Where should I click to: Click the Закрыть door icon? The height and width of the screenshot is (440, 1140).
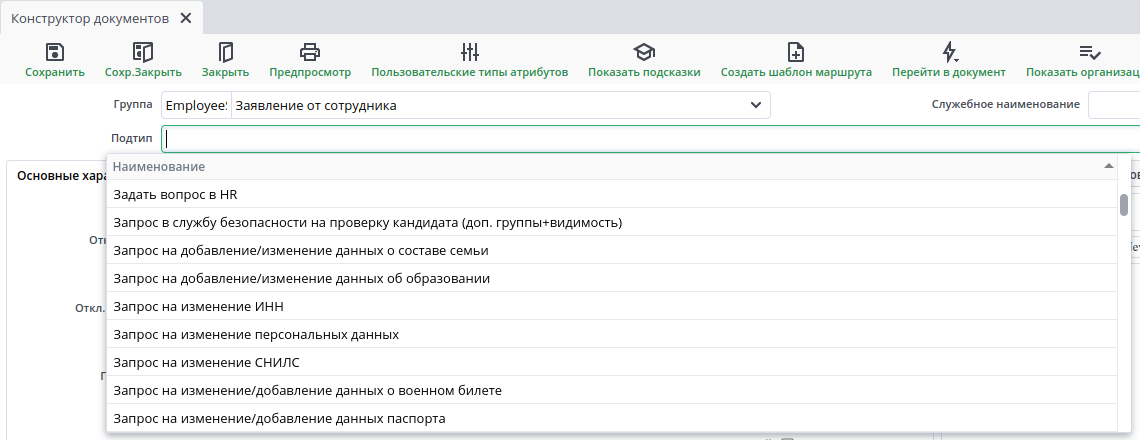[225, 52]
